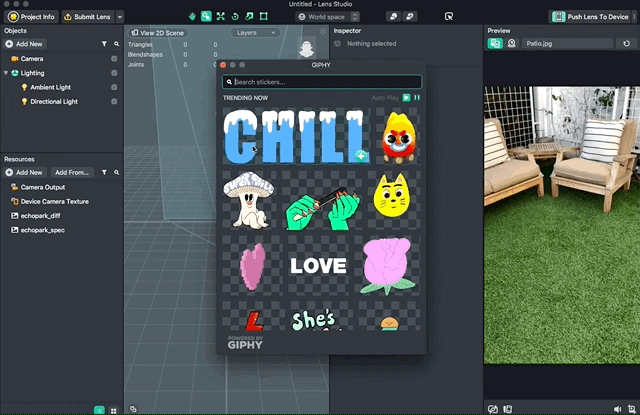
Task: Switch to front camera preview icon
Action: [x=511, y=43]
